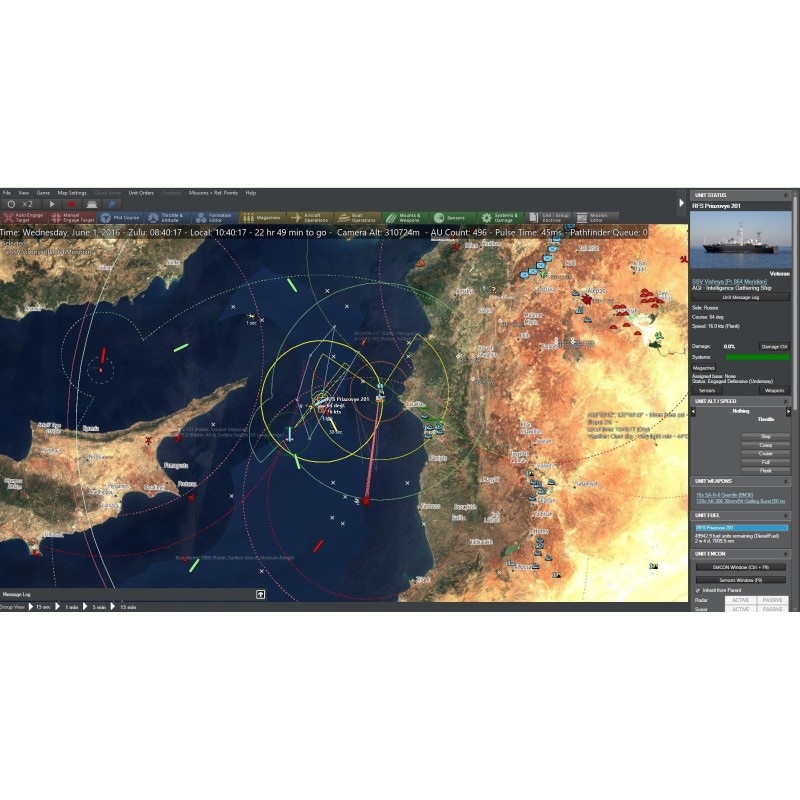Collapse the Unit Alt / Speed panel
Image resolution: width=800 pixels, height=800 pixels.
[x=784, y=402]
